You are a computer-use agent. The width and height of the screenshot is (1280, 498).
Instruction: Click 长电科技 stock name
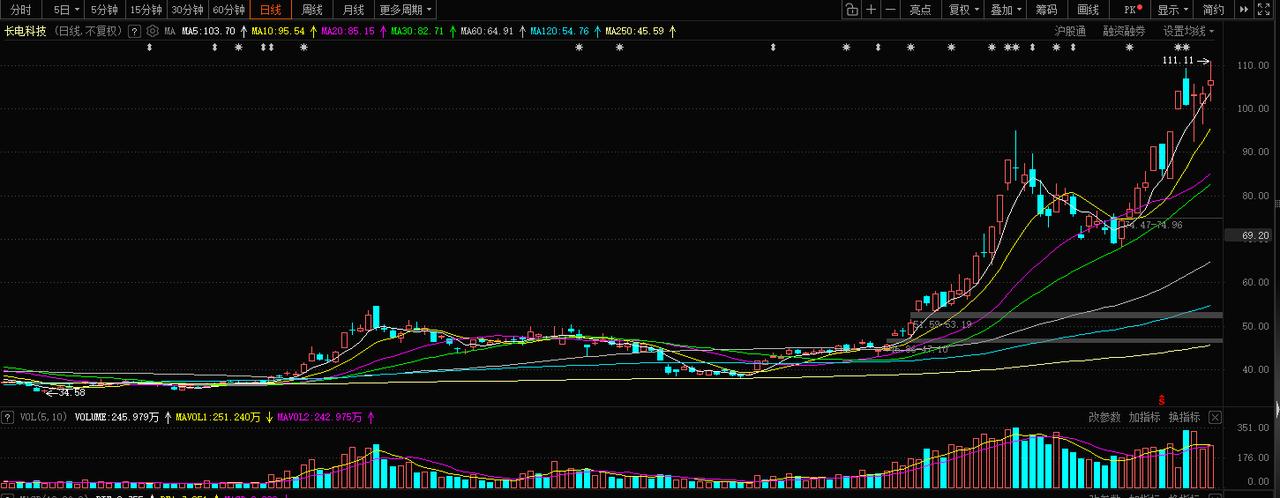tap(26, 31)
